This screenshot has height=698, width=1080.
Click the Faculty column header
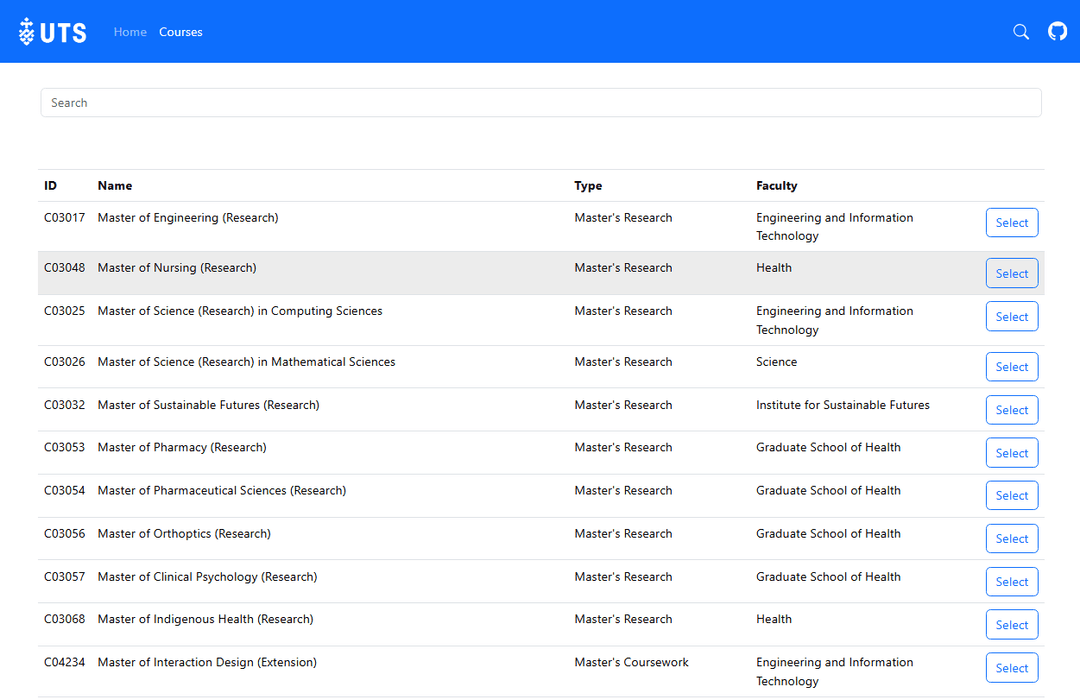pos(776,186)
